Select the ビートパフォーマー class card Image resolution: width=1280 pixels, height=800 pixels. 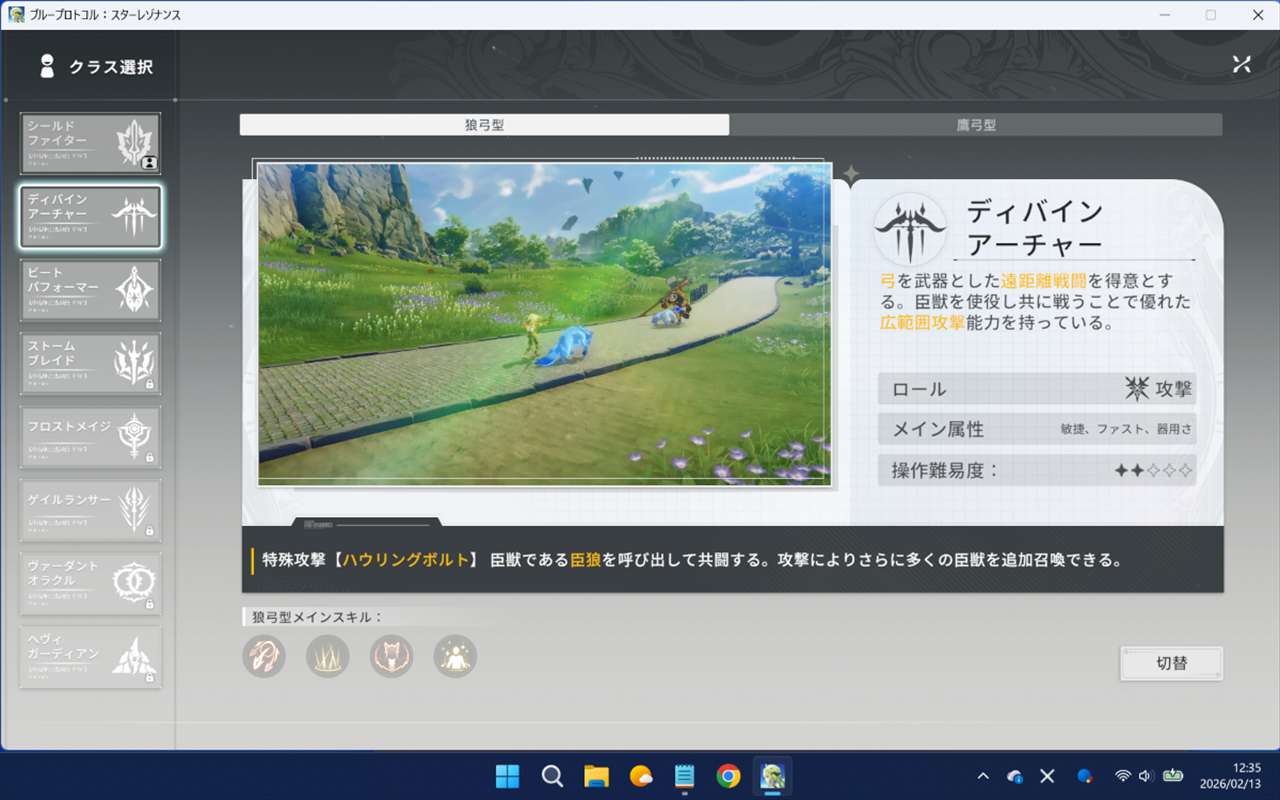click(x=90, y=290)
